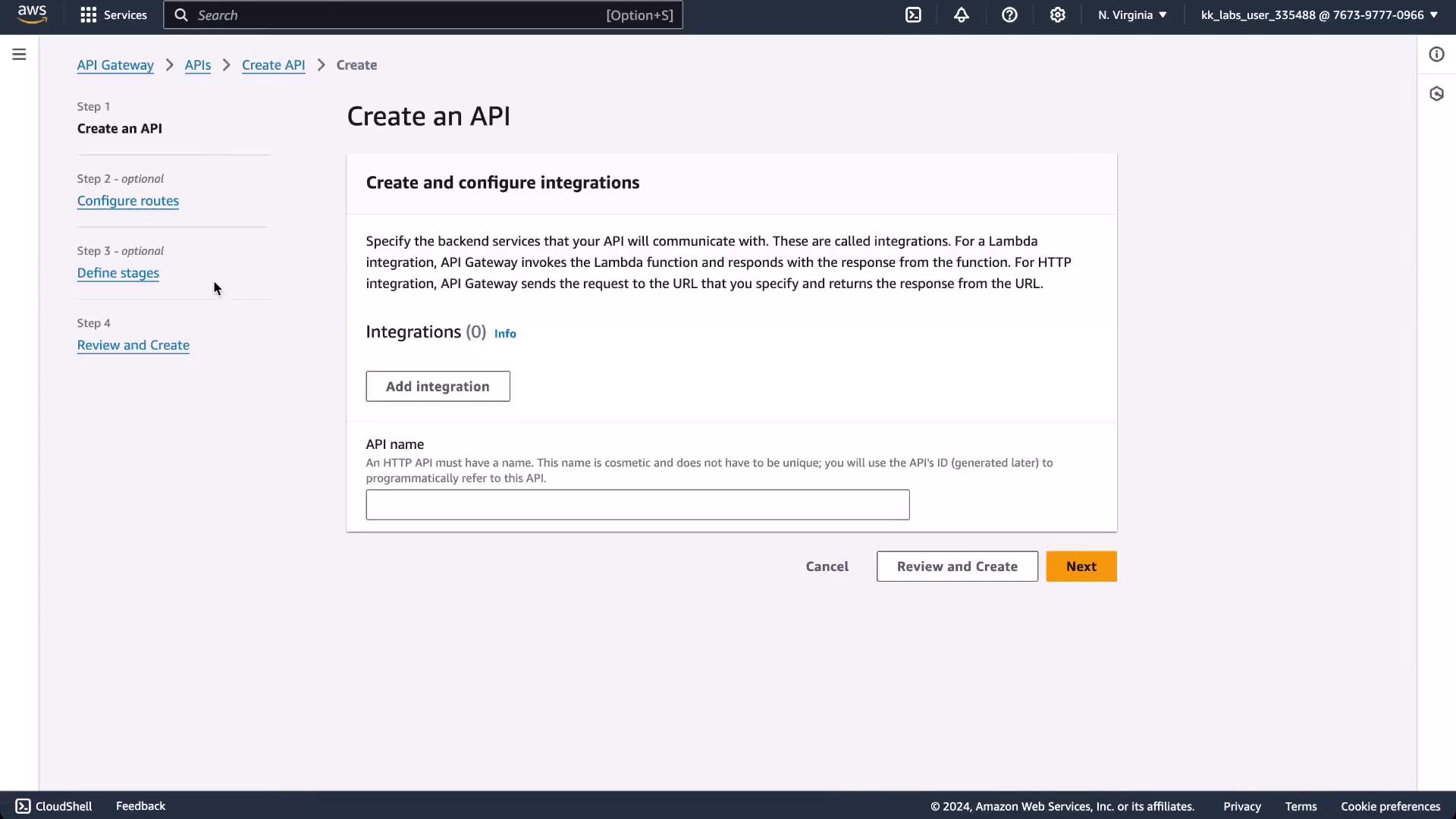
Task: Go to APIs breadcrumb link
Action: tap(198, 65)
